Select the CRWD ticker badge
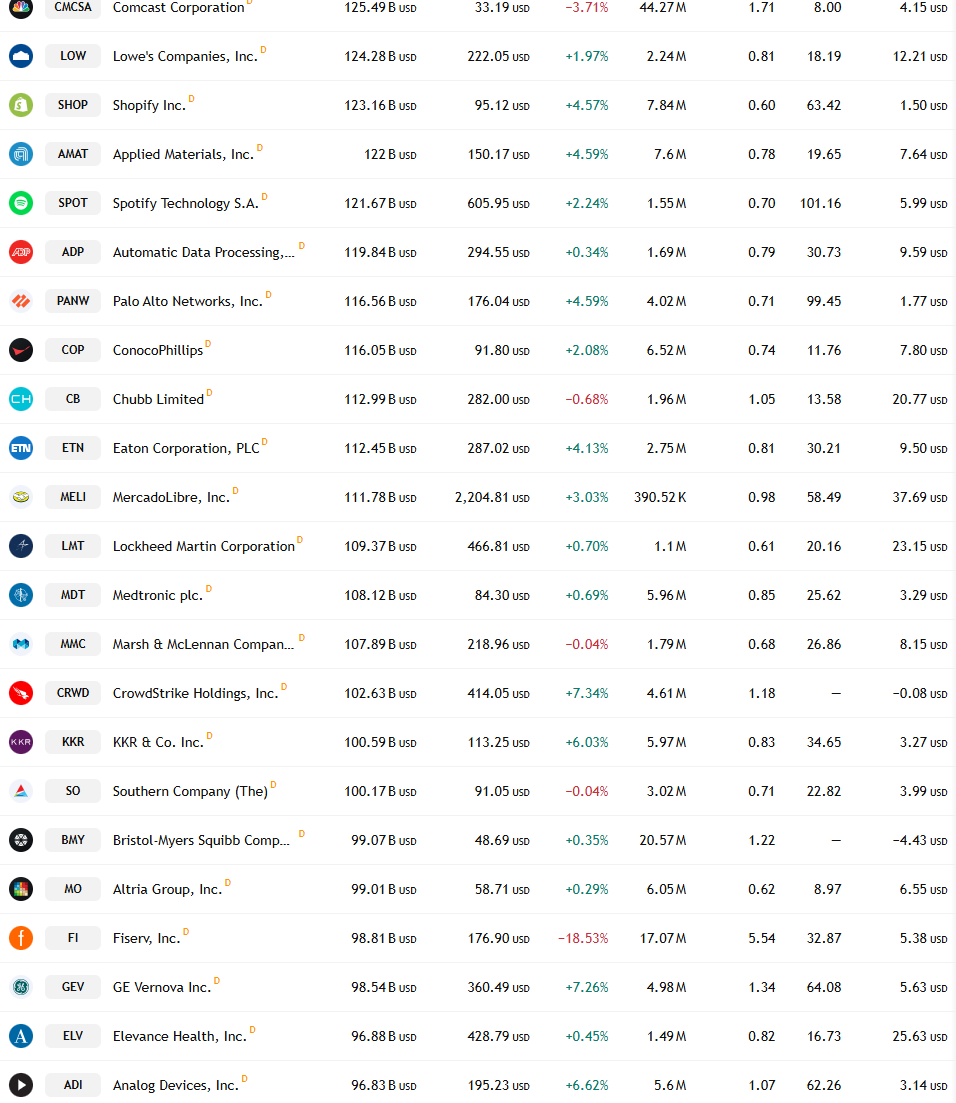This screenshot has width=956, height=1103. pos(73,693)
